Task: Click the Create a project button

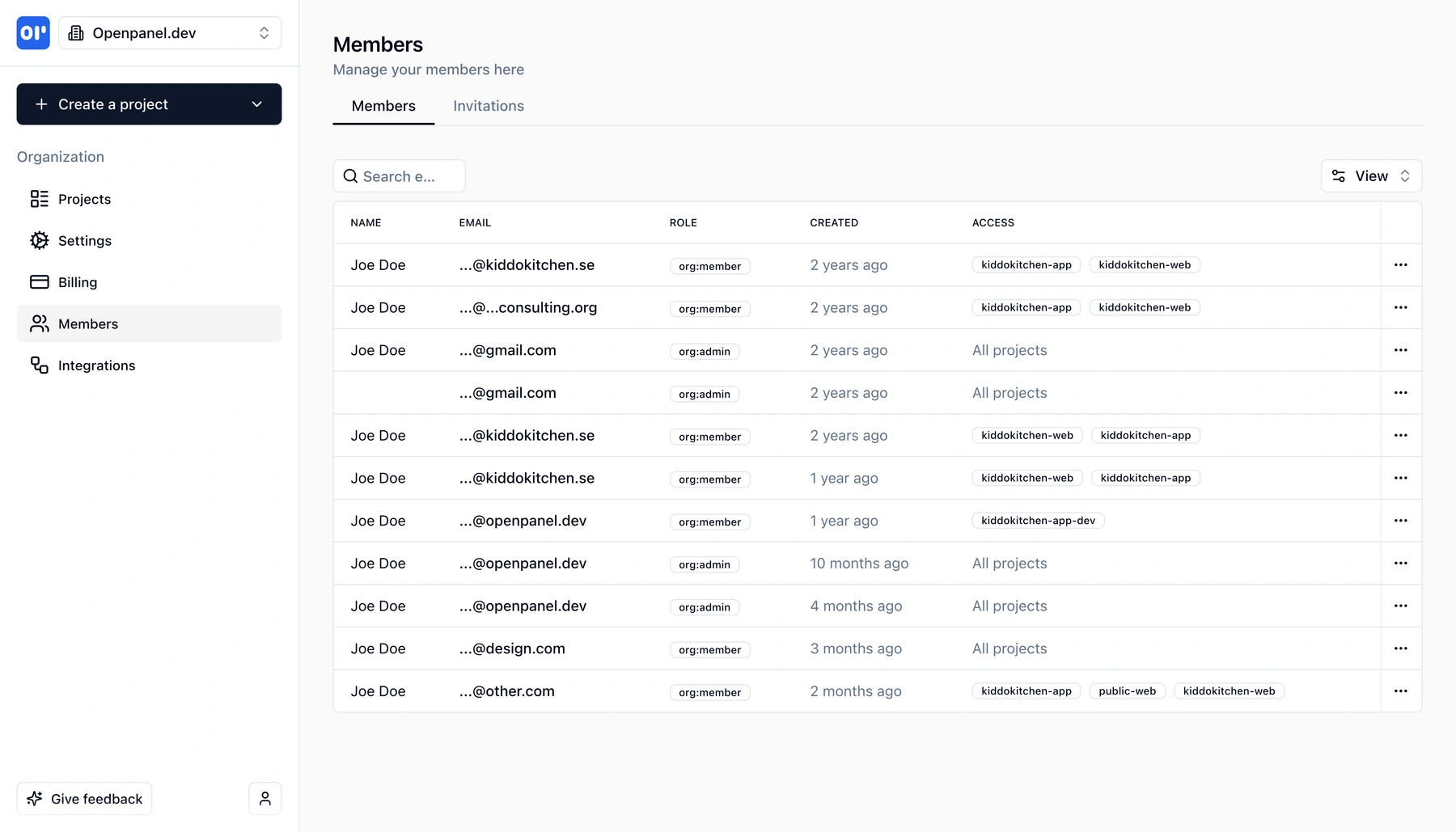Action: (112, 103)
